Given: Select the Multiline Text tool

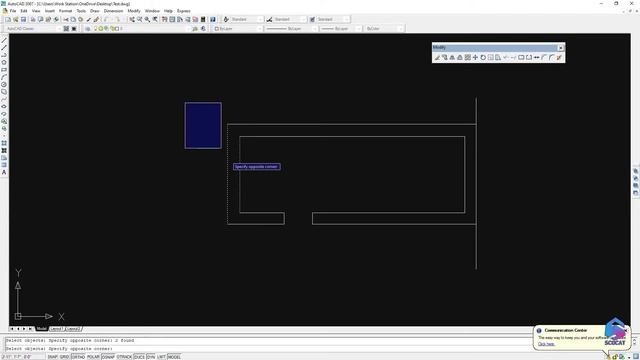Looking at the screenshot, I should pyautogui.click(x=4, y=173).
